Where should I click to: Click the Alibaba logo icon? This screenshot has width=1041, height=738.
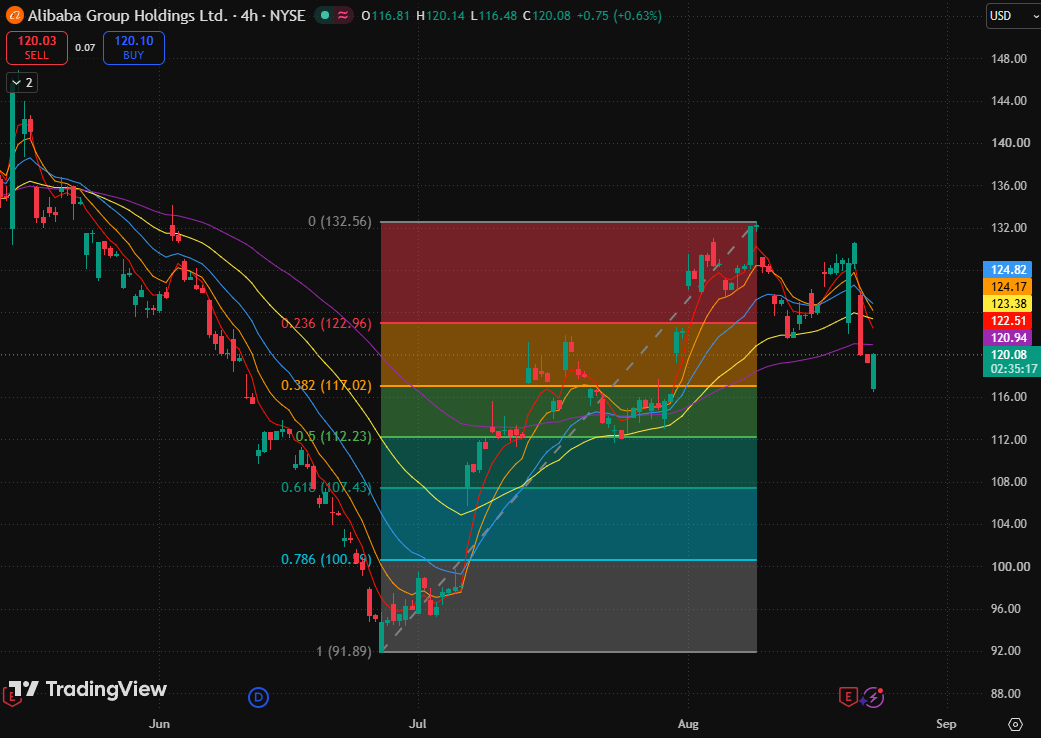tap(14, 15)
